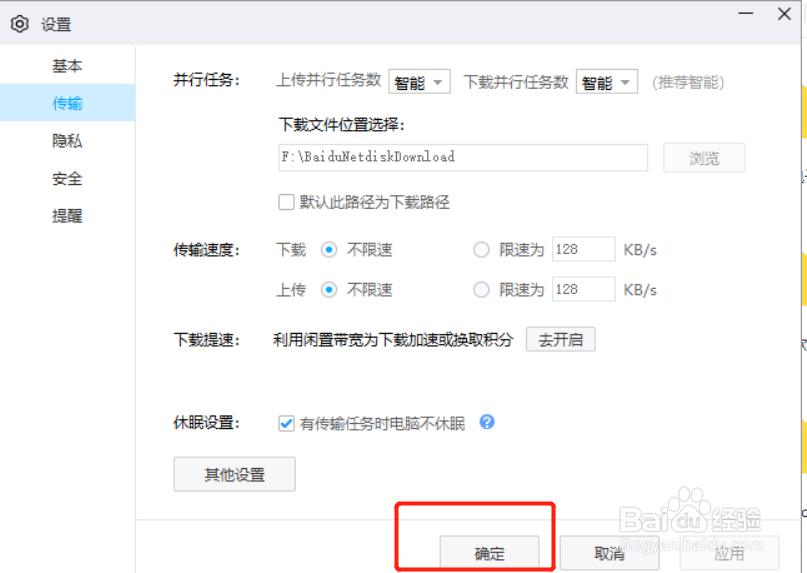Enable 默认此路径为下载路径 checkbox
The width and height of the screenshot is (807, 573).
tap(286, 202)
